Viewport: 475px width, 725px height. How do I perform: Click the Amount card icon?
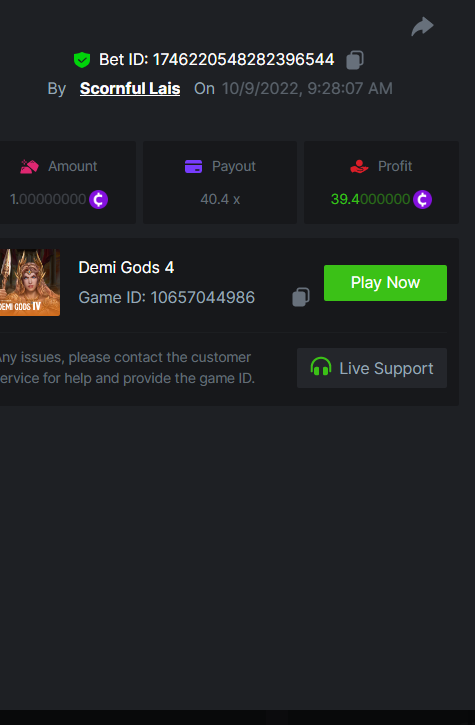pyautogui.click(x=29, y=166)
